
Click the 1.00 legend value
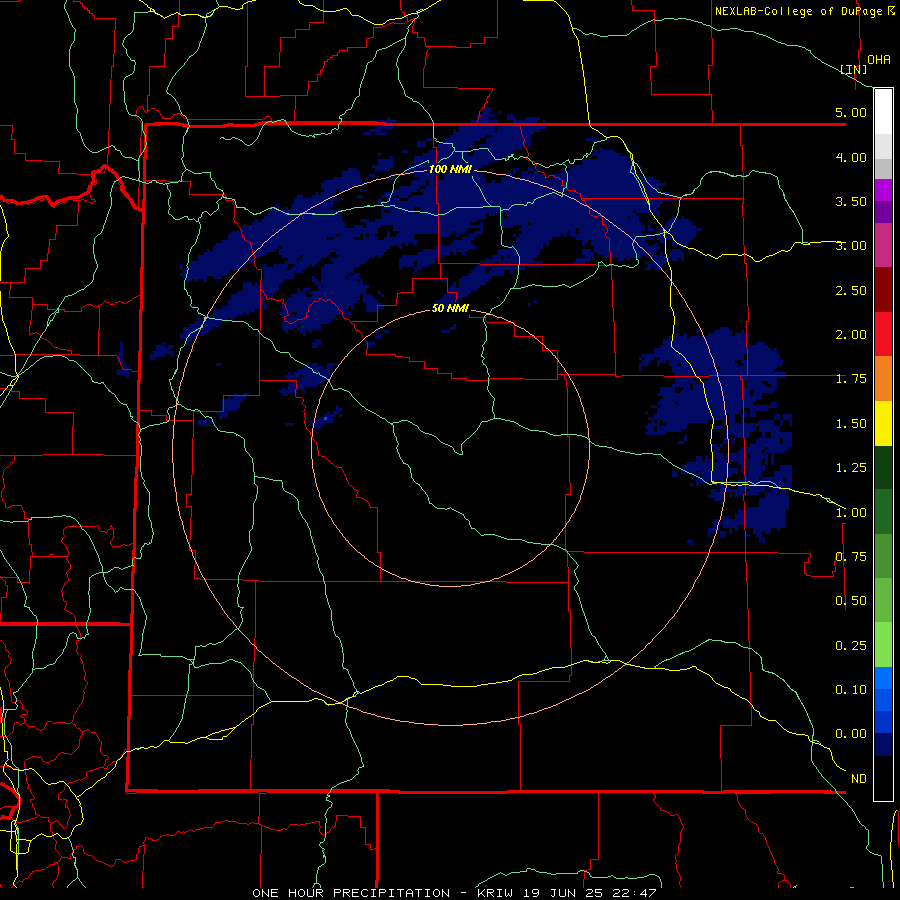coord(851,513)
